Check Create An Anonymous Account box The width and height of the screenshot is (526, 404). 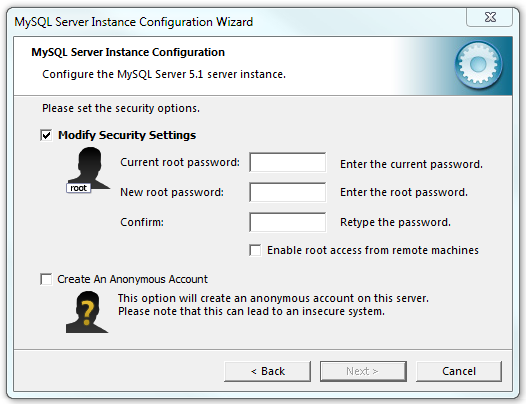click(x=46, y=279)
